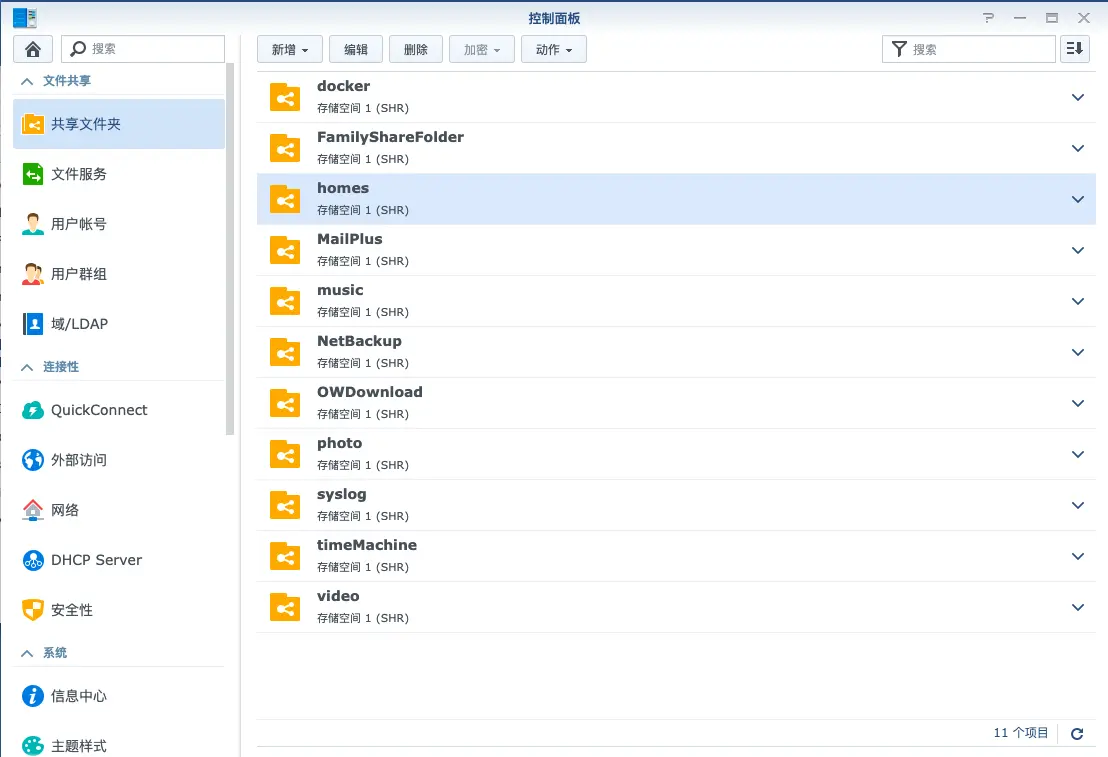The height and width of the screenshot is (757, 1108).
Task: Open the Create (新增) dropdown
Action: click(290, 49)
